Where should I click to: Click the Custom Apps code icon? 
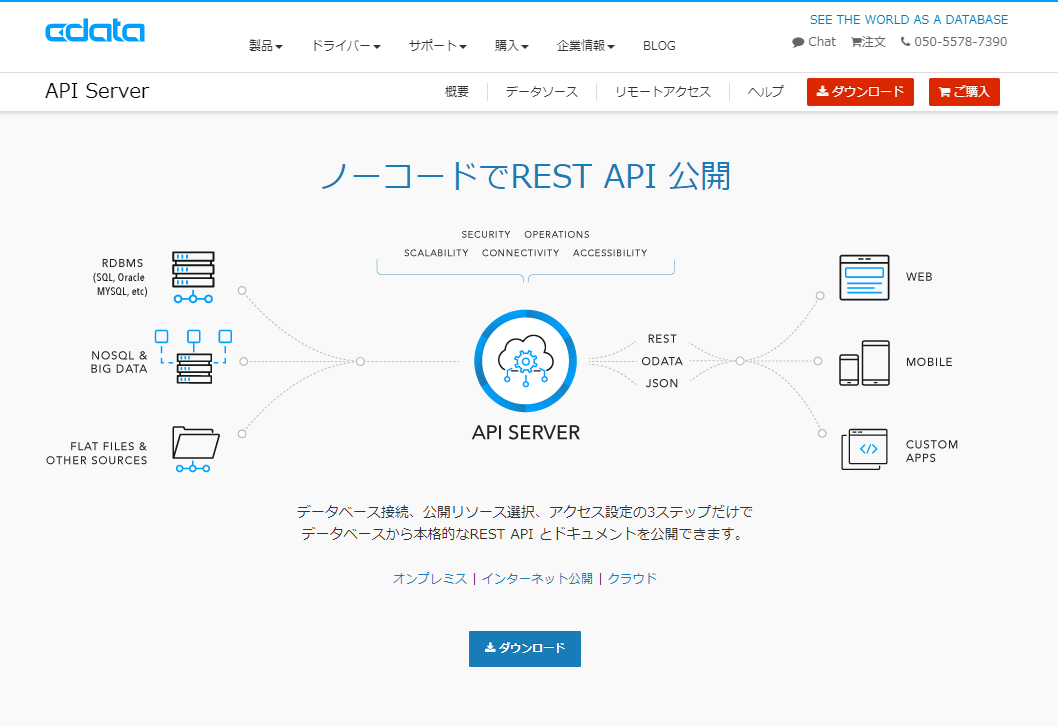[864, 449]
